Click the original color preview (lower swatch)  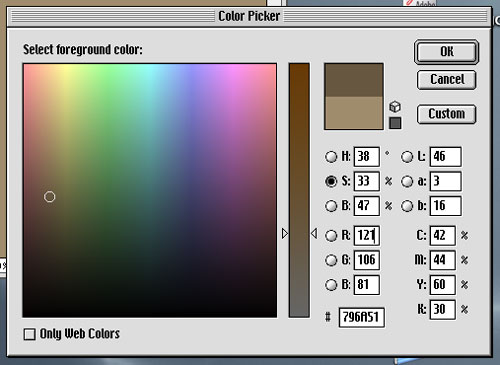[354, 113]
